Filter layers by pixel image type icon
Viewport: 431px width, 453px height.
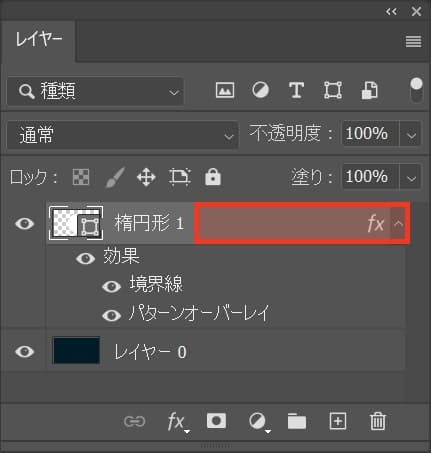(x=225, y=90)
